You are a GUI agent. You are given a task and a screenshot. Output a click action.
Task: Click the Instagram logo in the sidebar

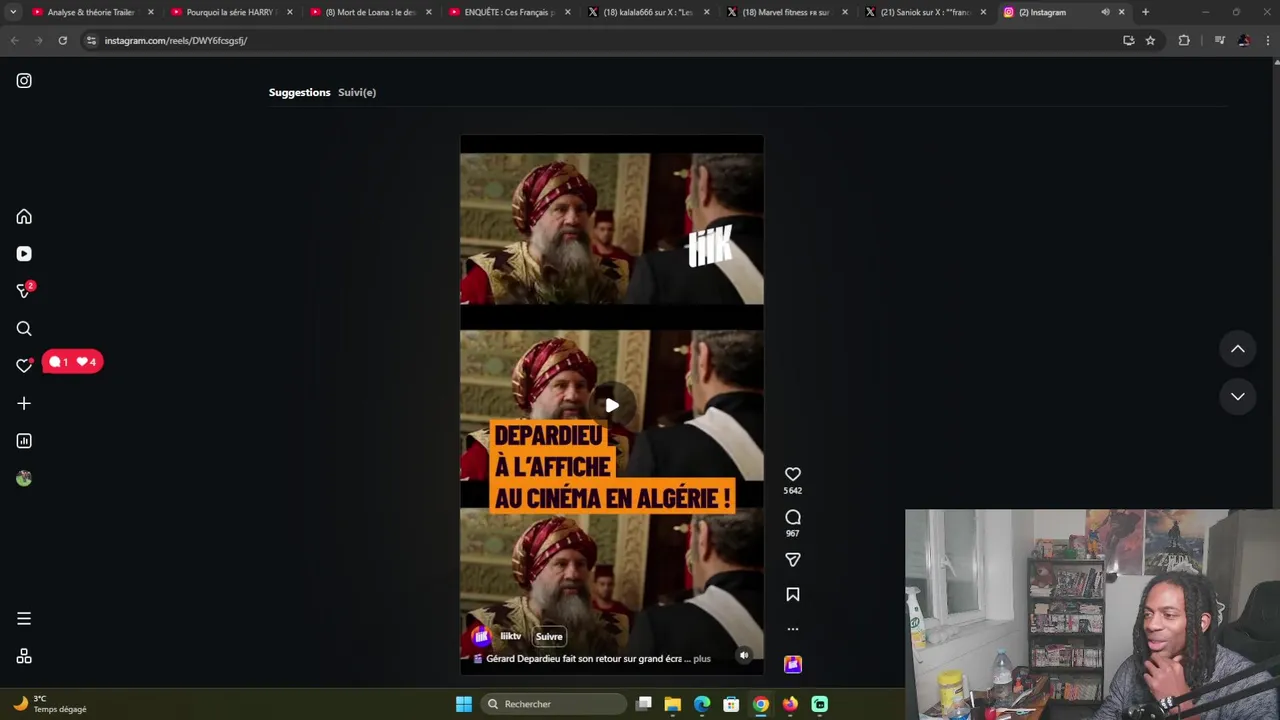24,81
